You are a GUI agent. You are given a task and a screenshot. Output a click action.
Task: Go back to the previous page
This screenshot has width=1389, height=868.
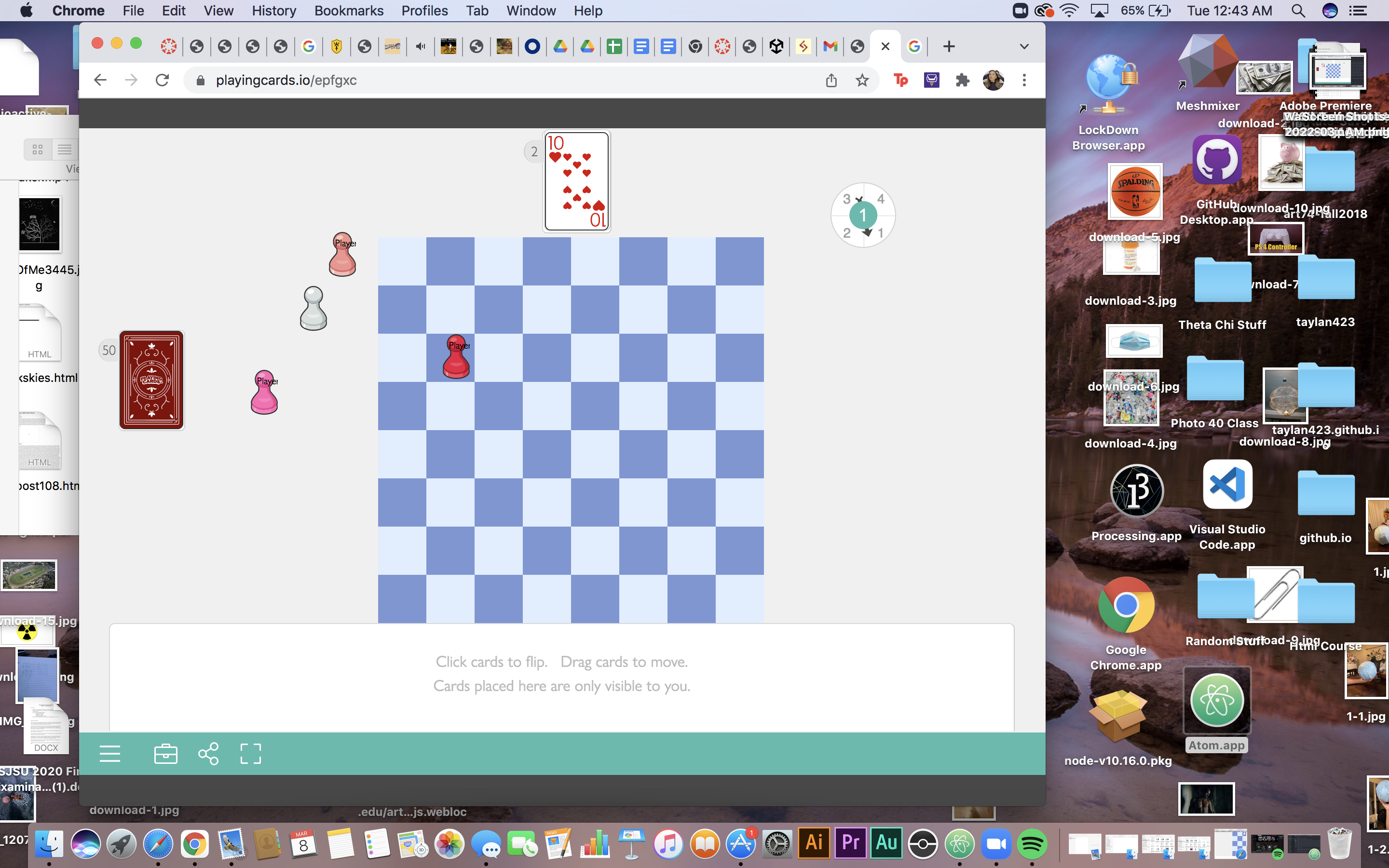100,81
